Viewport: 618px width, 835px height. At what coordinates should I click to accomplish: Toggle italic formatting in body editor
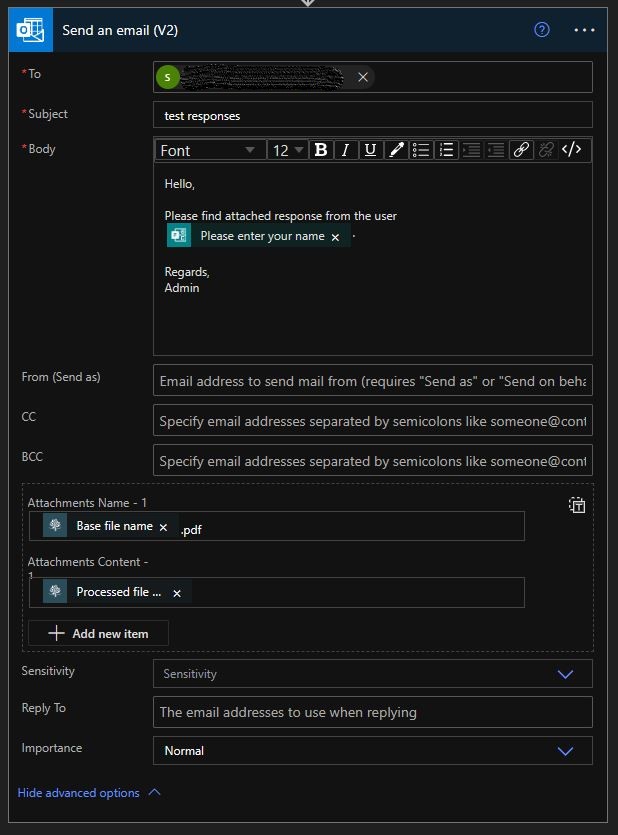point(346,150)
